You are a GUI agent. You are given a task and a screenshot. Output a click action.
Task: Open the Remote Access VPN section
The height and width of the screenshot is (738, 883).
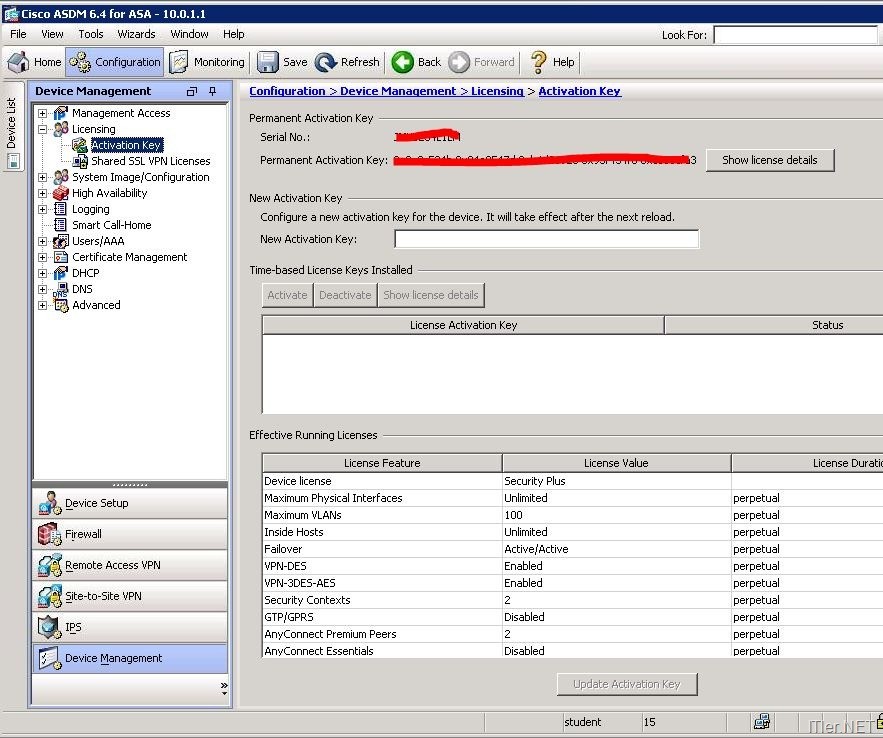130,565
